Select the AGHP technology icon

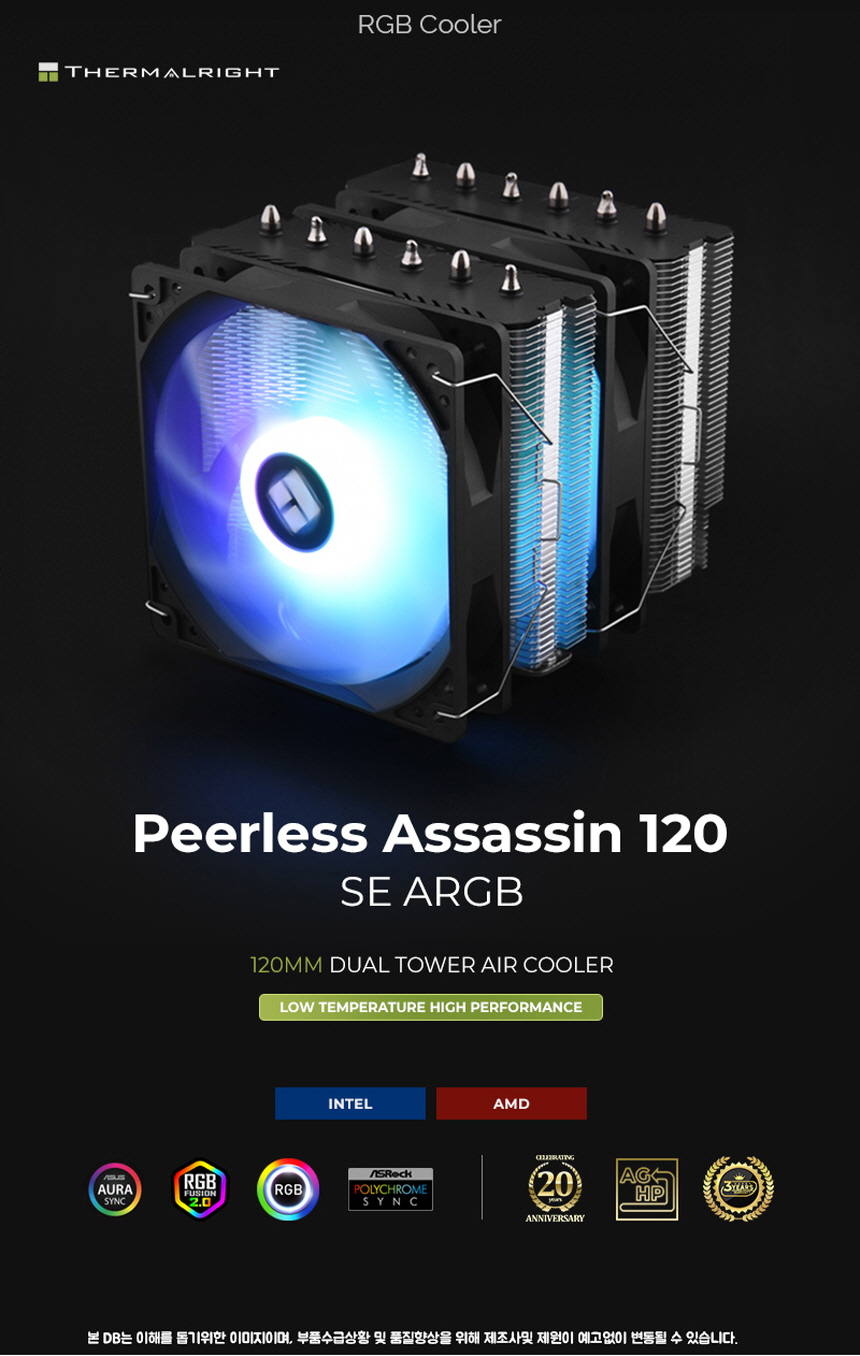[647, 1189]
